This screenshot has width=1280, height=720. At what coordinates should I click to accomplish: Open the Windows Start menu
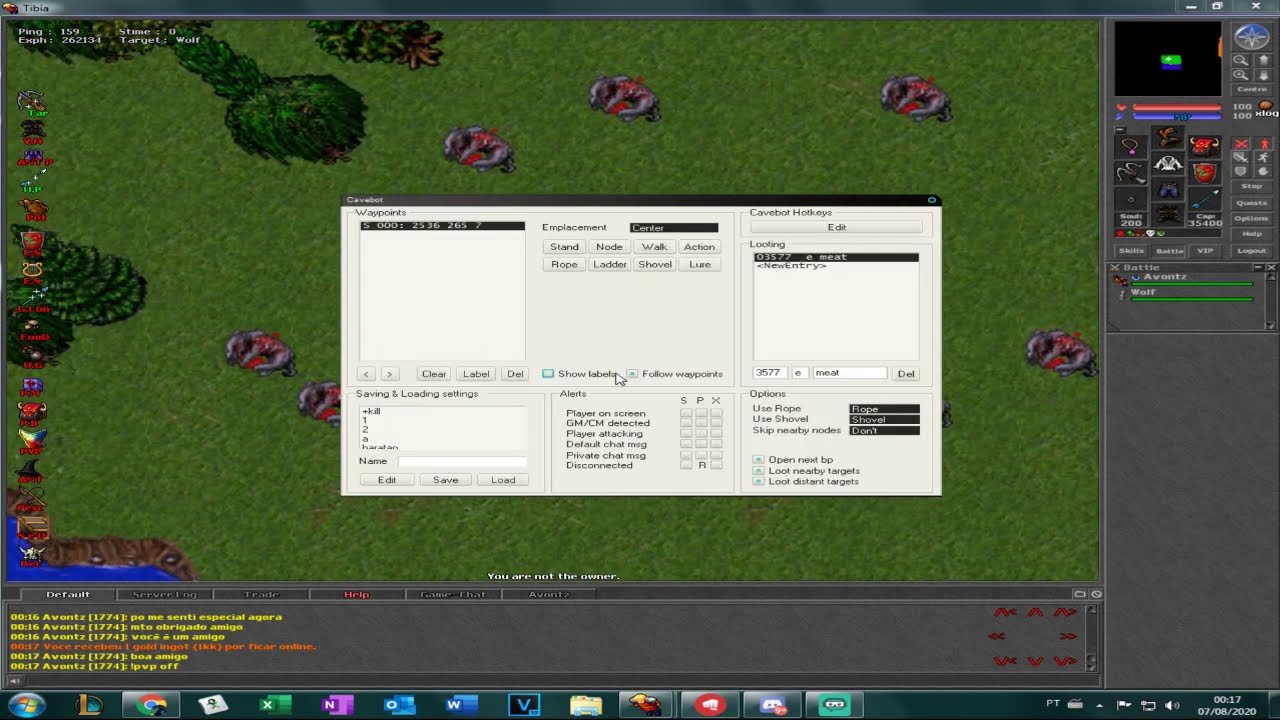point(25,705)
